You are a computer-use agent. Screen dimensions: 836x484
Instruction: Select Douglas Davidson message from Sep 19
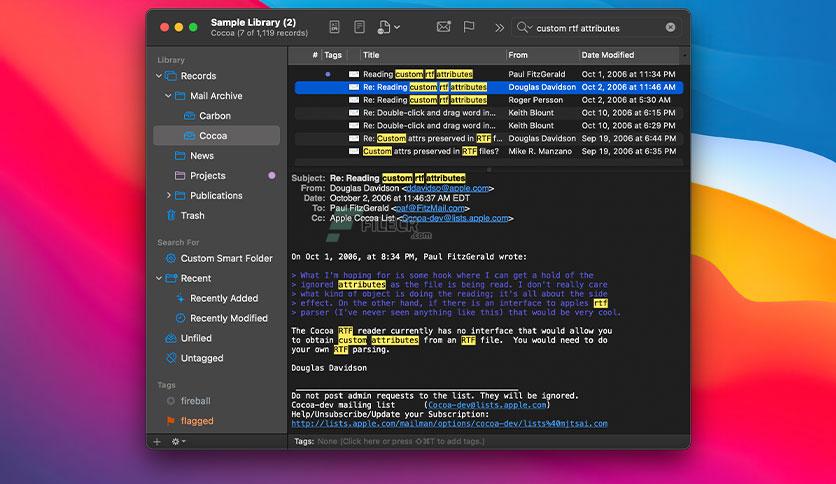point(488,138)
